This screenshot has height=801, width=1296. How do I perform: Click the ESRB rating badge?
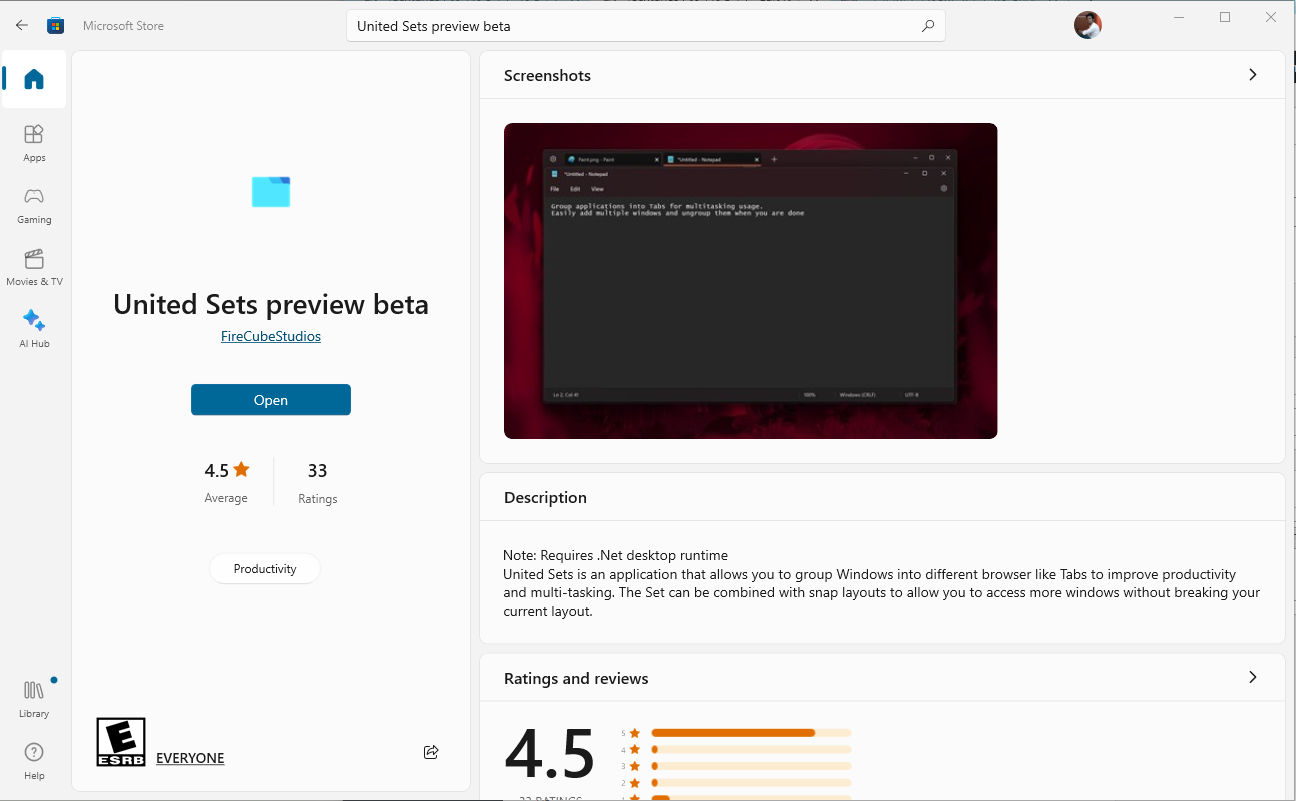(121, 742)
